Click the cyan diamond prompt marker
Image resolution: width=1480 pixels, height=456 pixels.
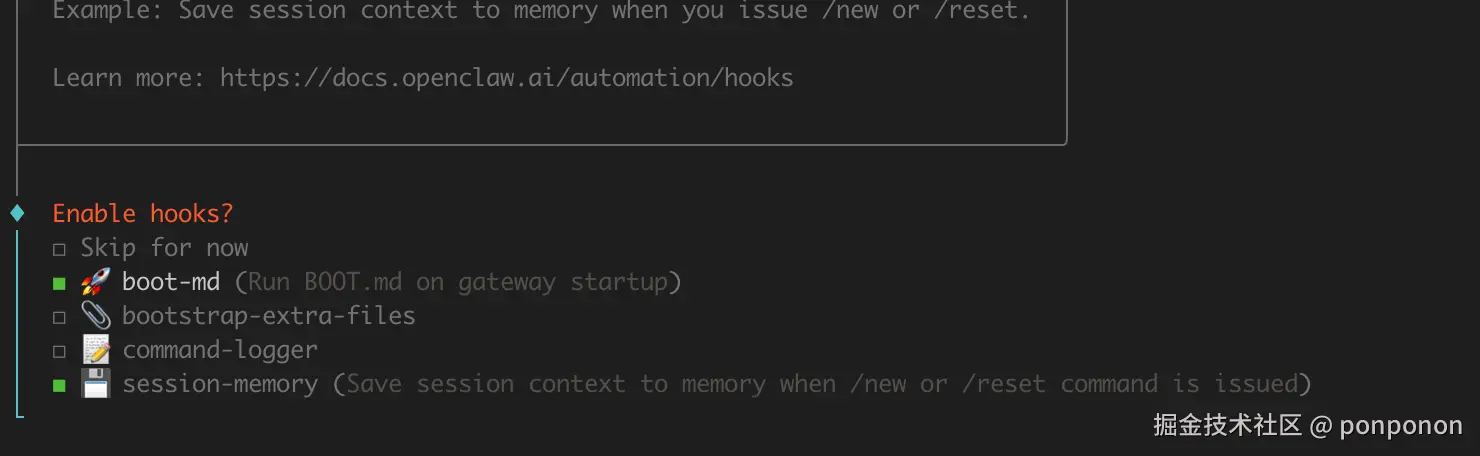pos(17,213)
